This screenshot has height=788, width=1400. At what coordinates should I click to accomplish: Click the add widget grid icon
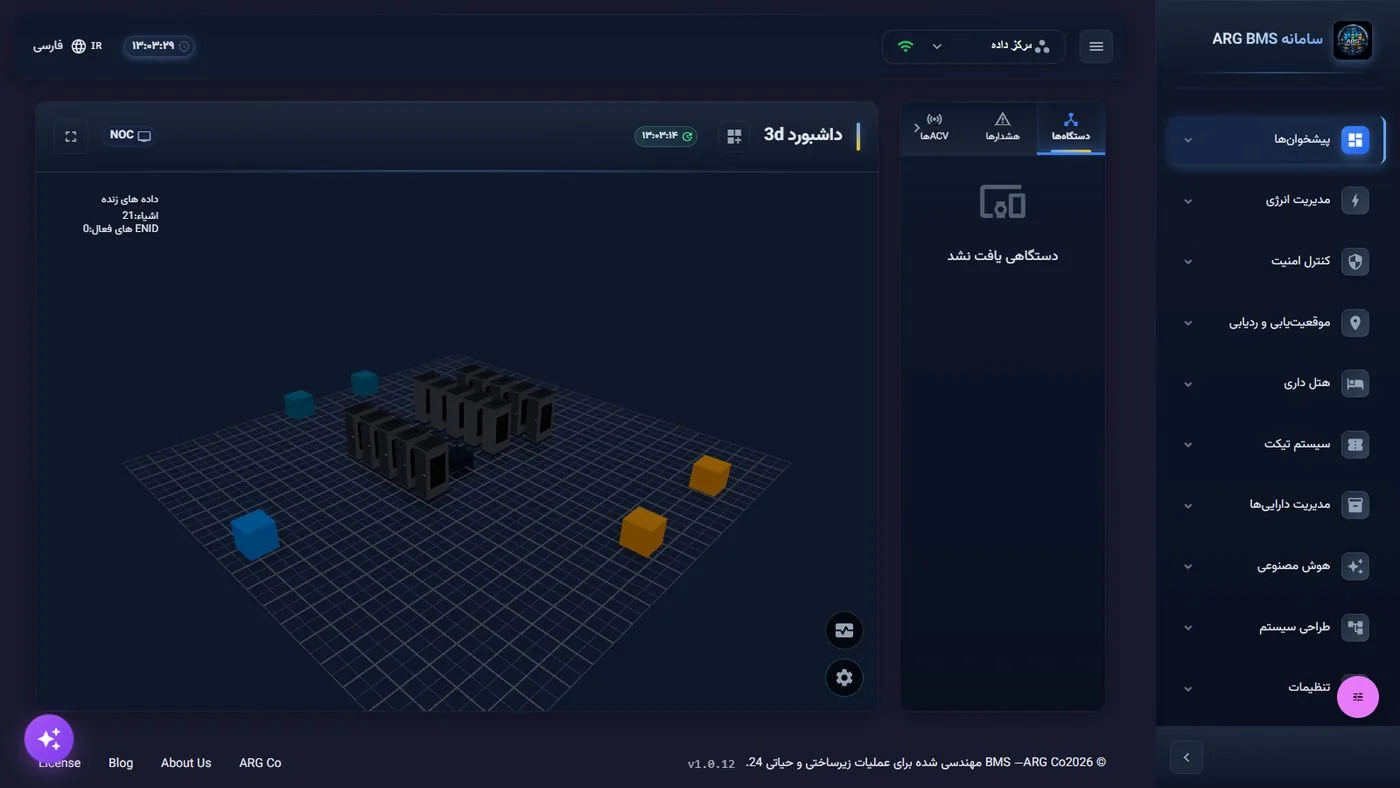[734, 136]
